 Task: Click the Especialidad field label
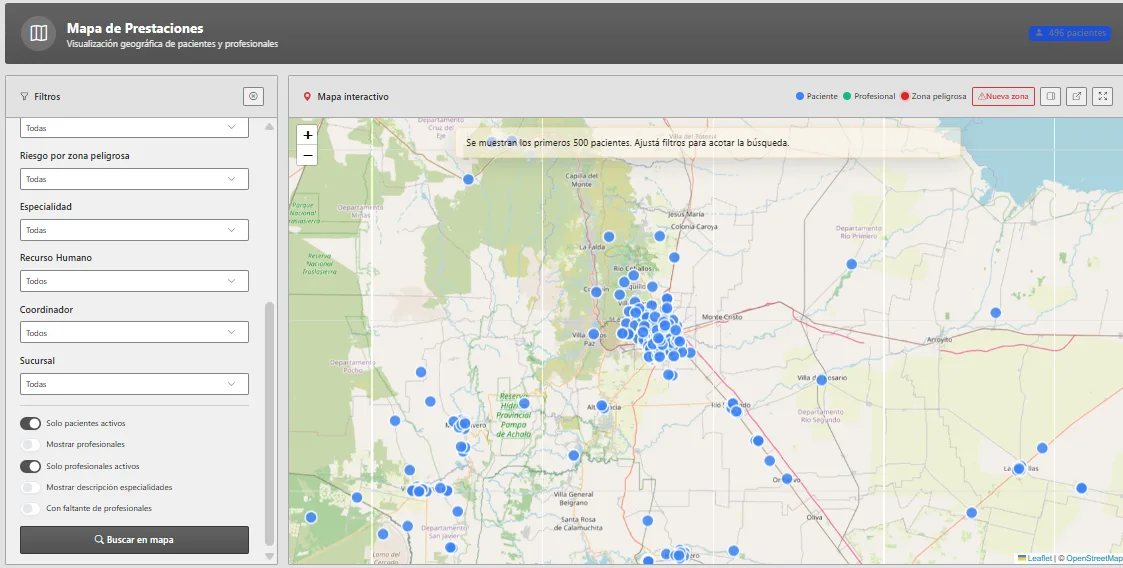[x=46, y=206]
